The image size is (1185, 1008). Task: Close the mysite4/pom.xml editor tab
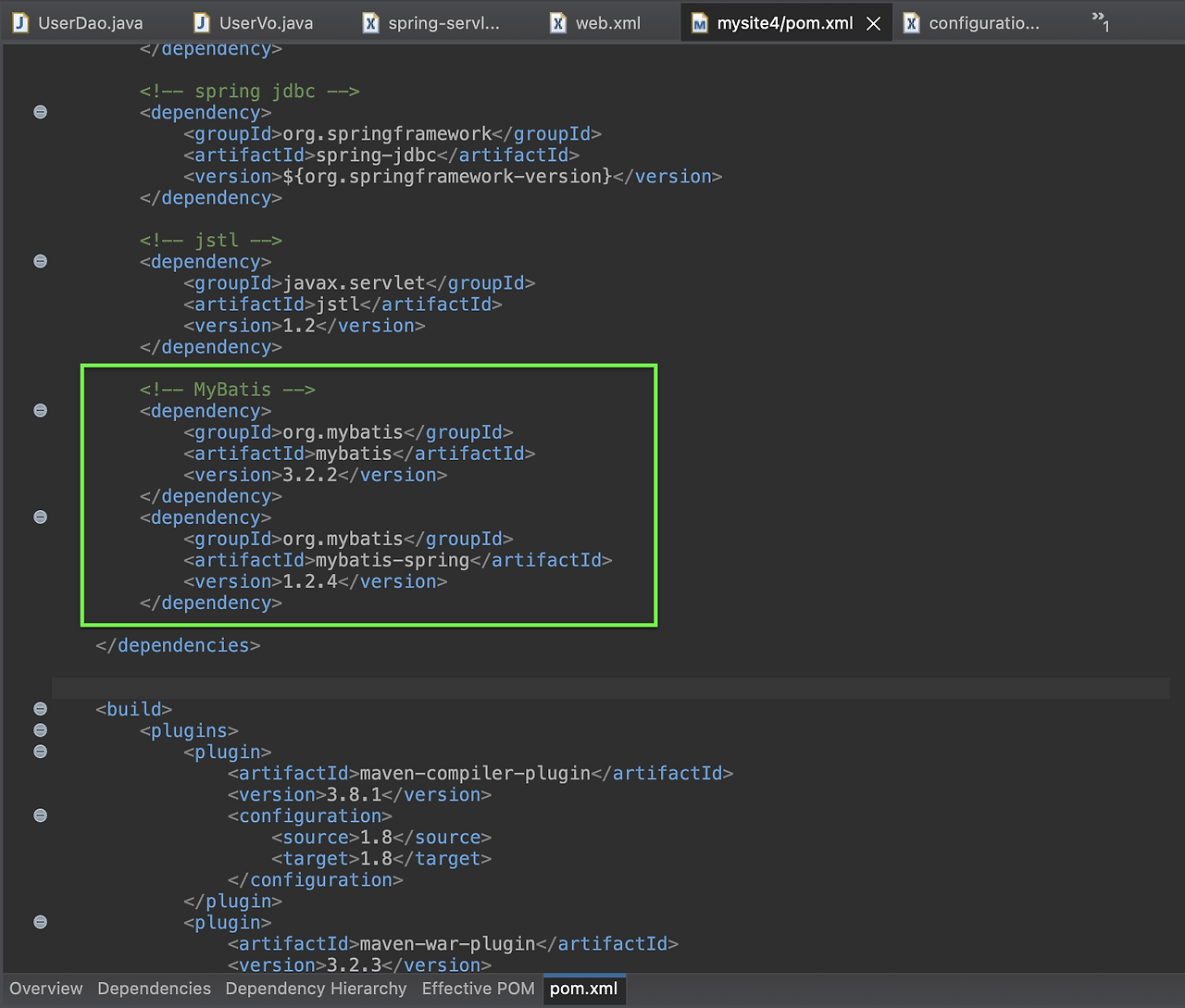pos(873,22)
